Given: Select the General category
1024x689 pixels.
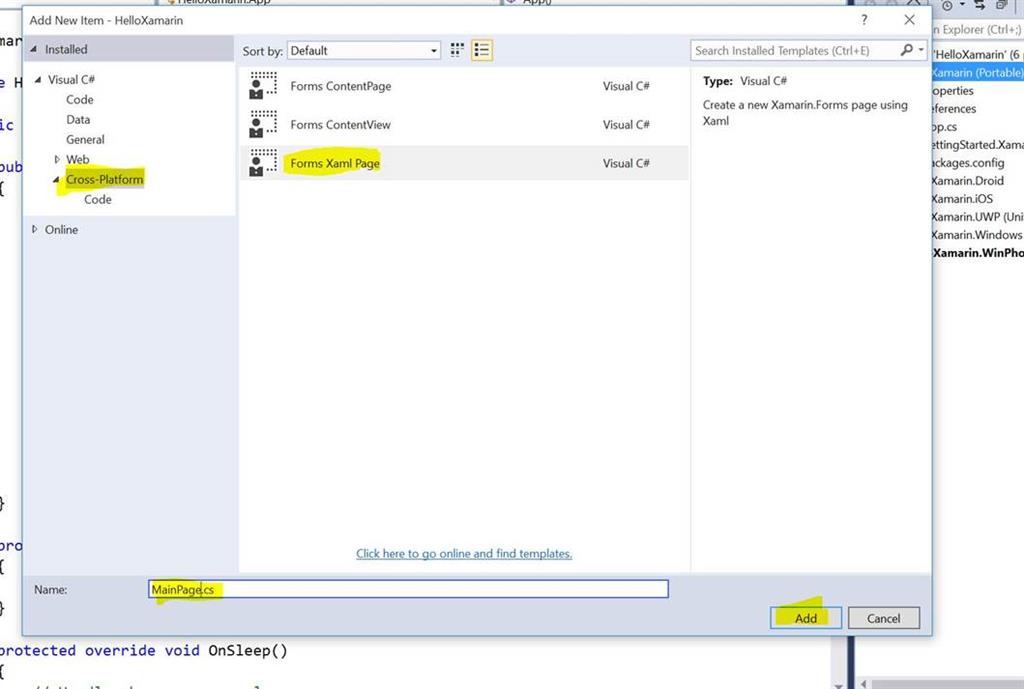Looking at the screenshot, I should coord(85,140).
